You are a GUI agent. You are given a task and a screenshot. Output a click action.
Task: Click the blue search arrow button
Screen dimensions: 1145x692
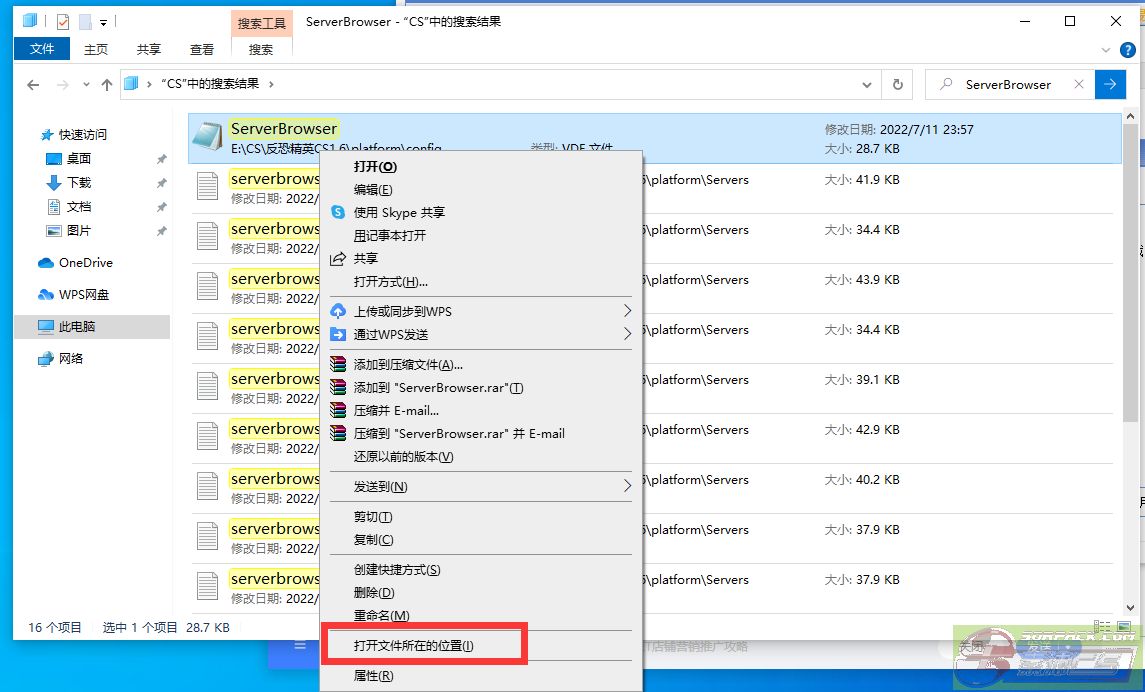(1109, 85)
